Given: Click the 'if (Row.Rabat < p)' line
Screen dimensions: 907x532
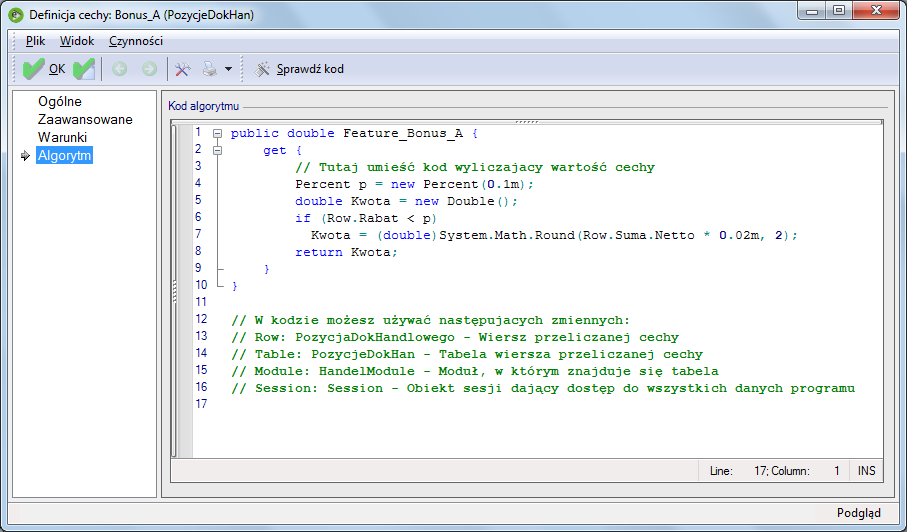Looking at the screenshot, I should 366,218.
